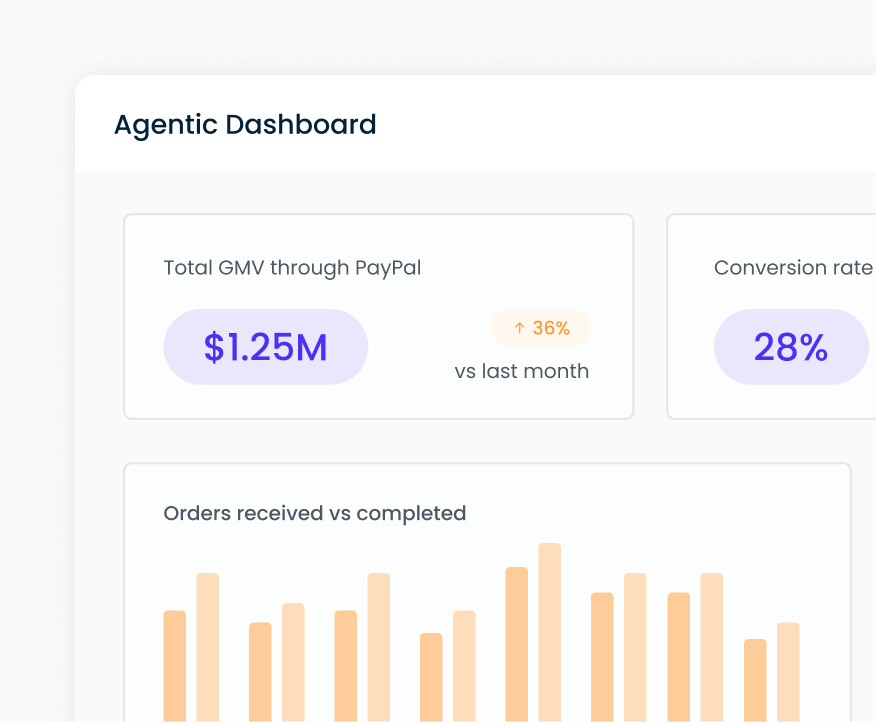Click the Agentic Dashboard title
Screen dimensions: 876x722
(245, 124)
